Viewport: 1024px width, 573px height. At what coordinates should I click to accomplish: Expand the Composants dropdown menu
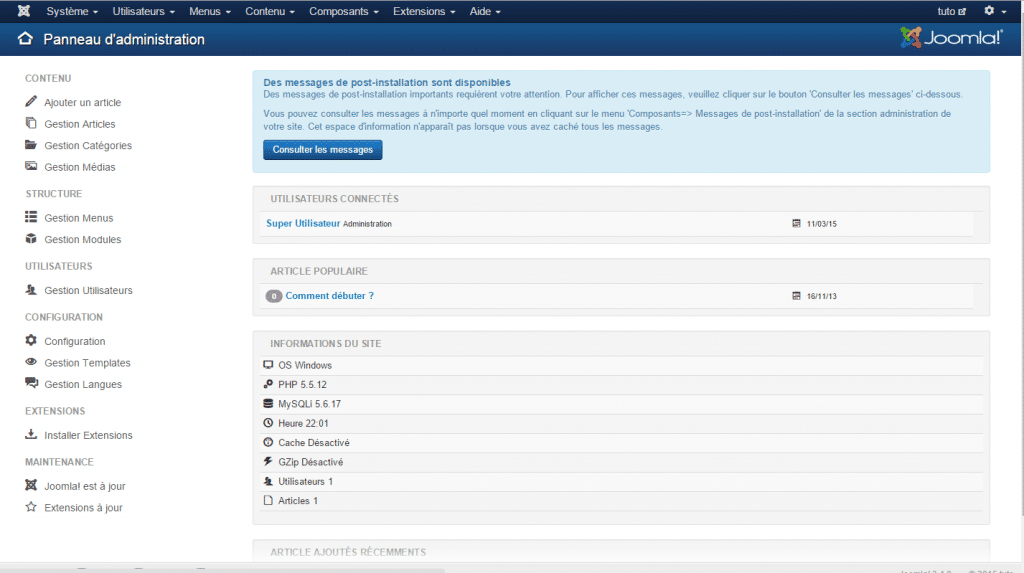344,12
